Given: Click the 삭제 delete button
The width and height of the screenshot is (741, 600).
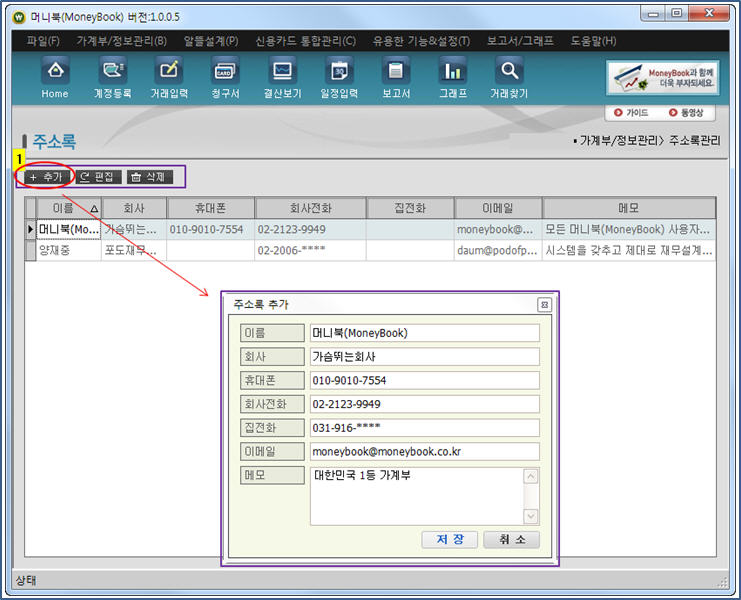Looking at the screenshot, I should coord(150,177).
